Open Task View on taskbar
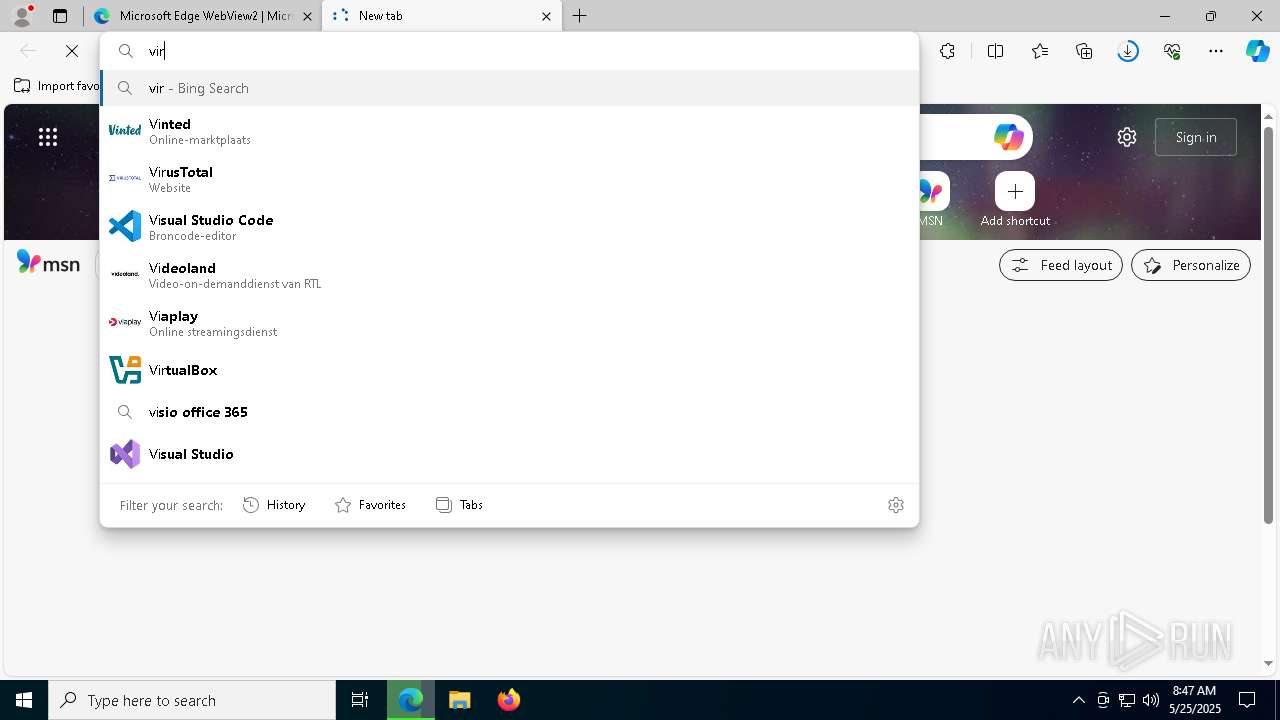The width and height of the screenshot is (1280, 720). click(360, 700)
